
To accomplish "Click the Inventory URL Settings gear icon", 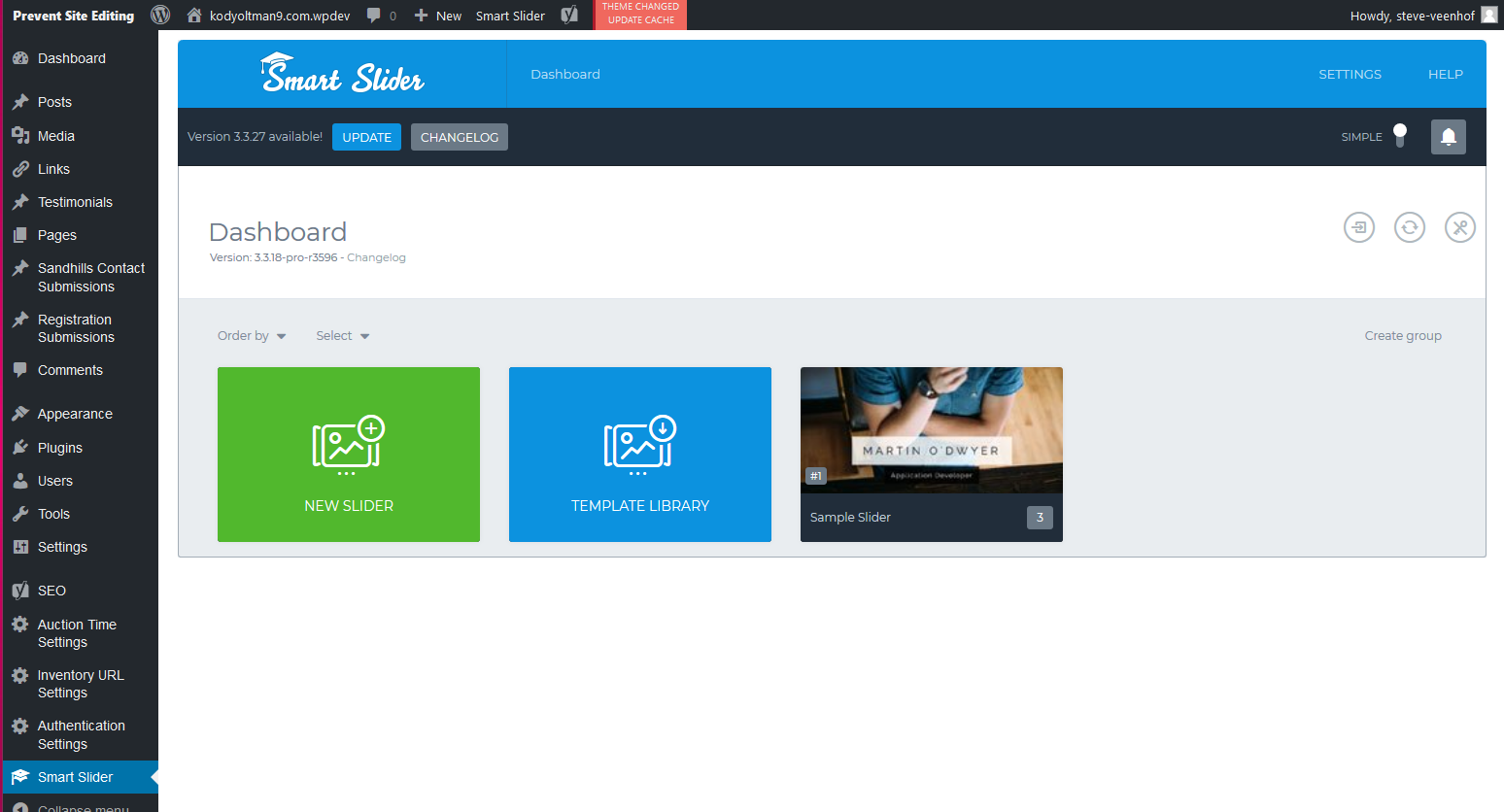I will coord(20,675).
